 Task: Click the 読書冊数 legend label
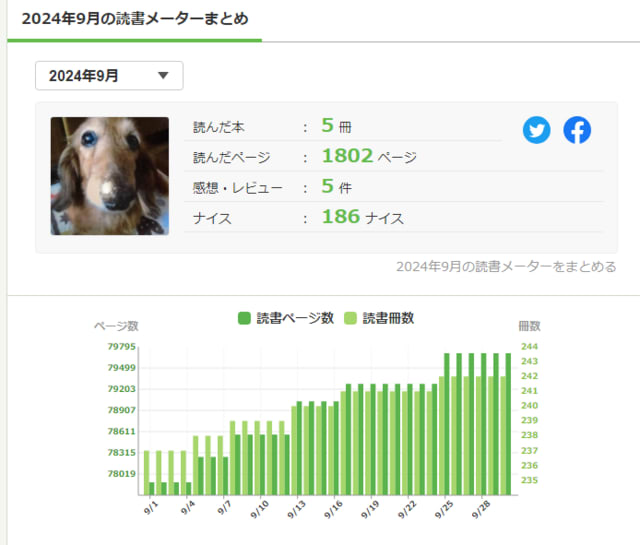tap(388, 318)
